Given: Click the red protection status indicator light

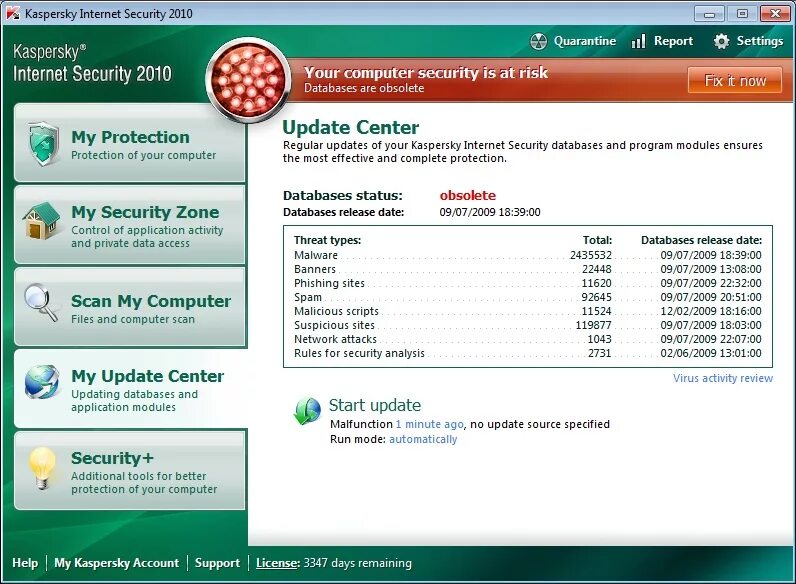Looking at the screenshot, I should click(248, 80).
